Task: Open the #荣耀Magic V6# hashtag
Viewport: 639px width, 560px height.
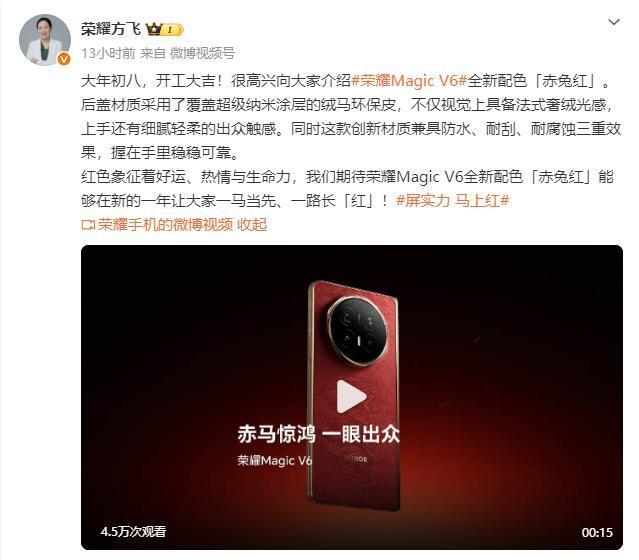Action: pos(409,81)
